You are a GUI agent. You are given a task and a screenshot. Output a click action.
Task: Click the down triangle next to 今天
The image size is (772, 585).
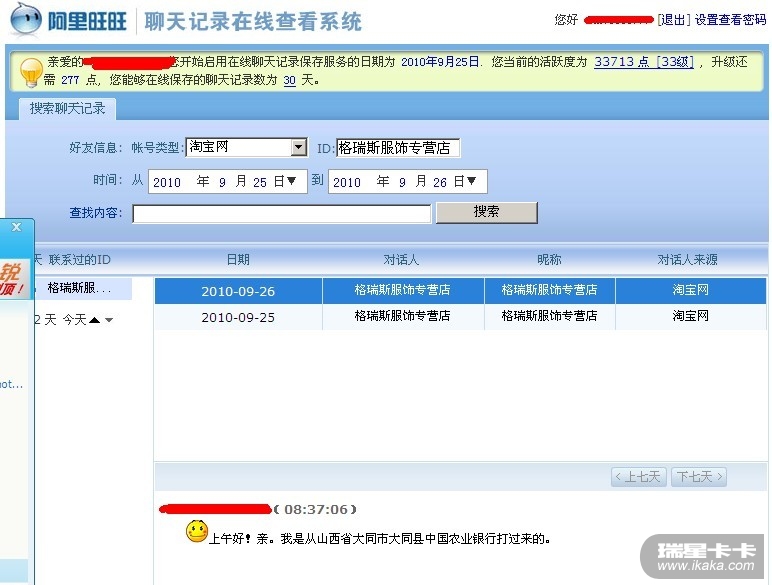[x=109, y=320]
